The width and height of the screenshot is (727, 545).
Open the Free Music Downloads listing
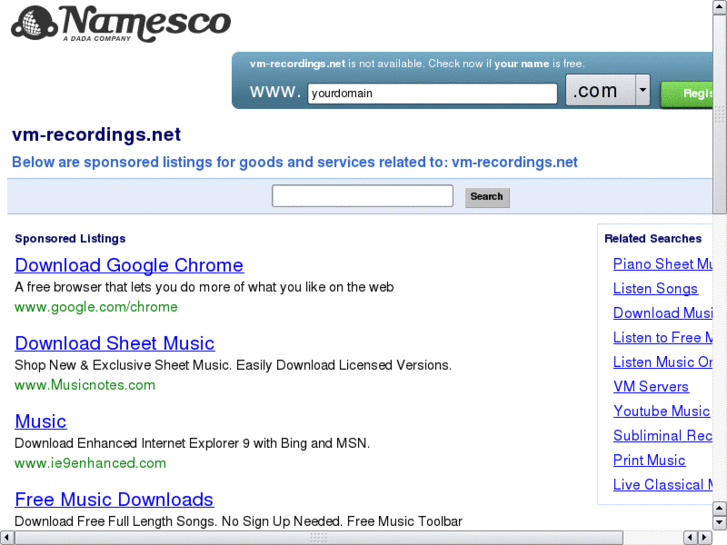pyautogui.click(x=114, y=500)
